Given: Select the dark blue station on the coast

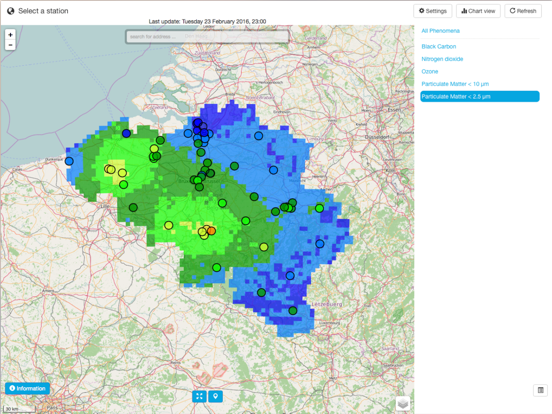Looking at the screenshot, I should click(126, 133).
